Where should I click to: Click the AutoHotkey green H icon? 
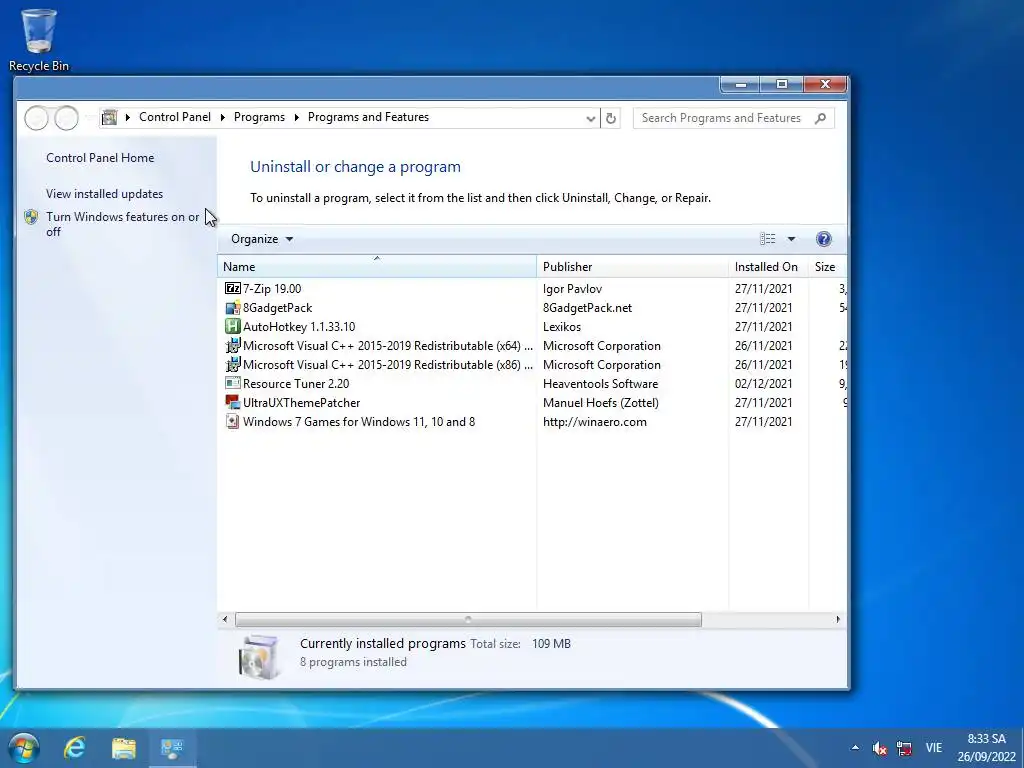click(x=232, y=327)
